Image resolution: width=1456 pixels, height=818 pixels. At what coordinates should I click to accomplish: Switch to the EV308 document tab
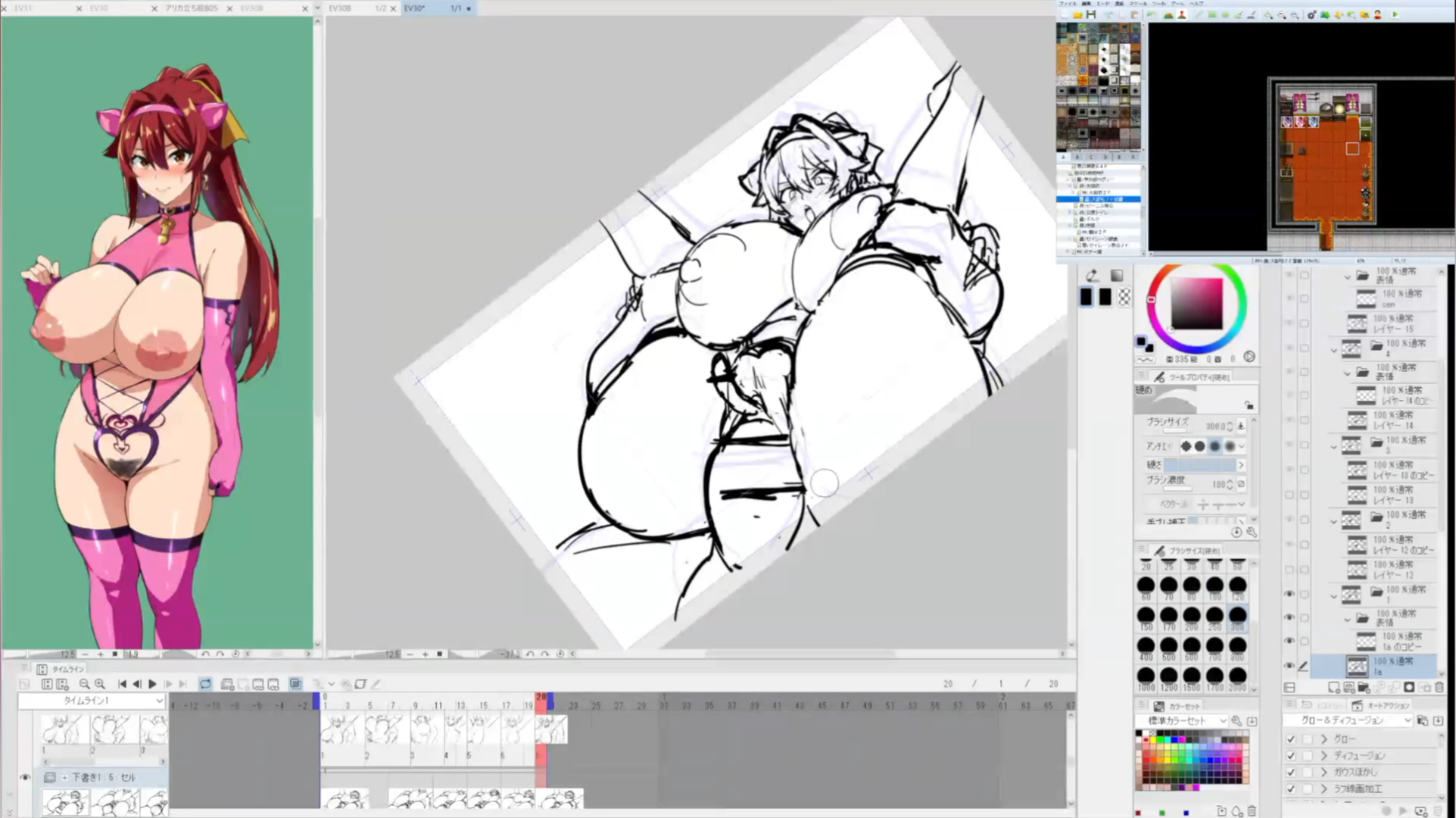(340, 8)
